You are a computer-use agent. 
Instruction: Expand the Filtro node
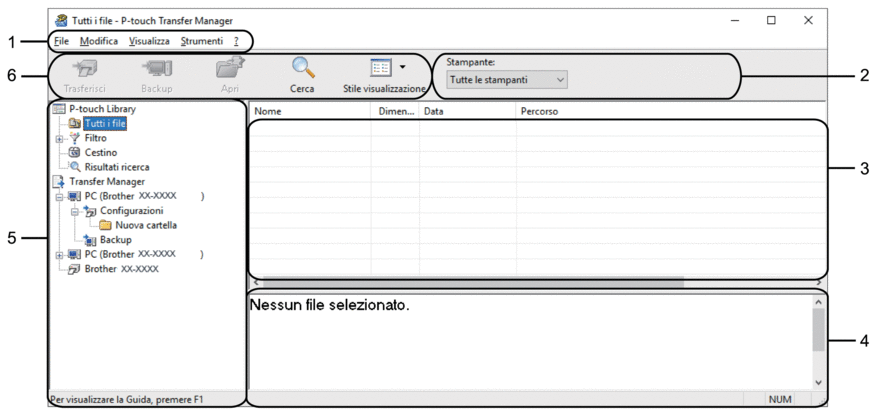click(58, 138)
